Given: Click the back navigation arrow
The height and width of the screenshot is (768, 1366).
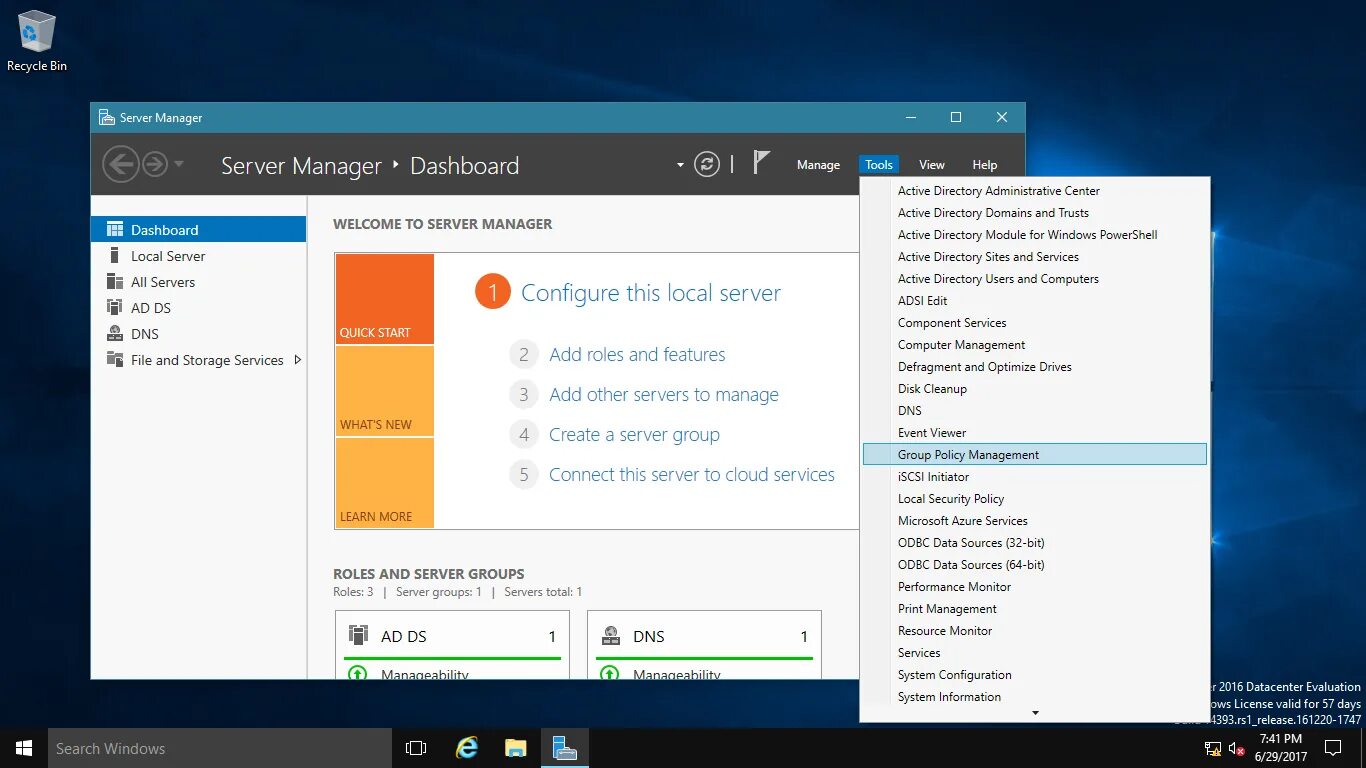Looking at the screenshot, I should (x=121, y=163).
